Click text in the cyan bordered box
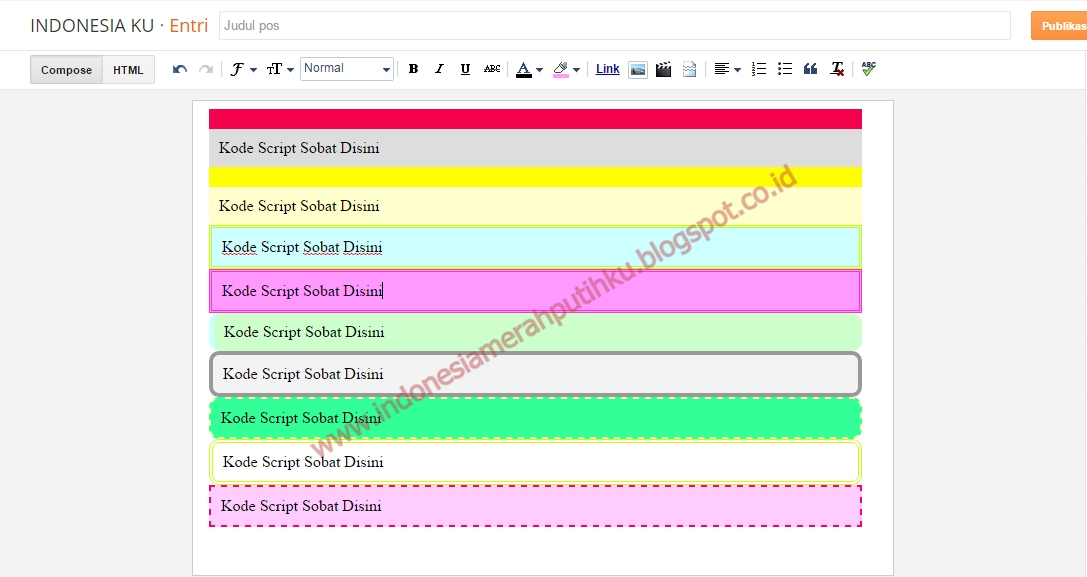Image resolution: width=1087 pixels, height=577 pixels. (x=302, y=248)
